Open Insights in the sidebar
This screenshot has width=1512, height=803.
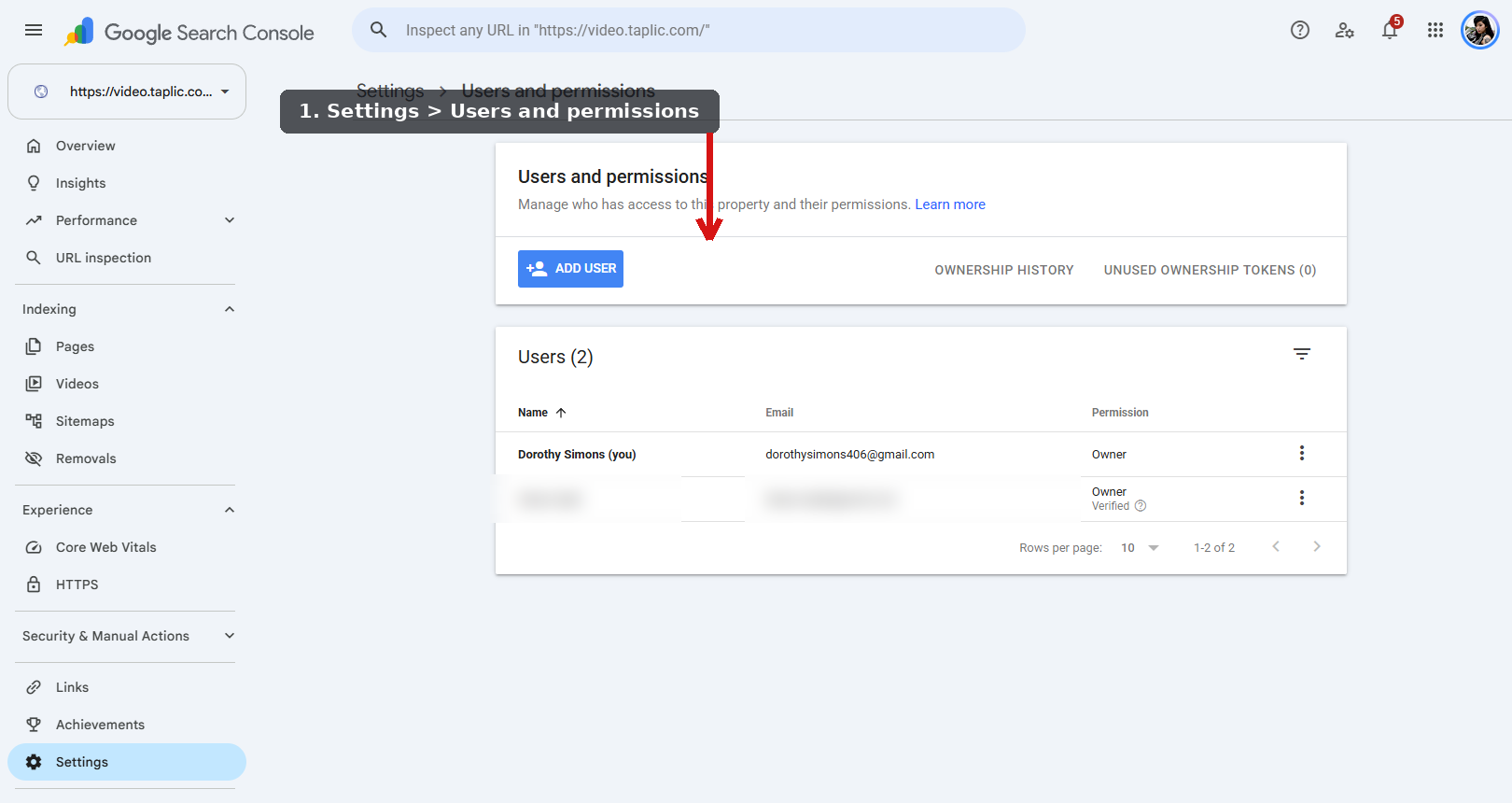click(x=127, y=183)
